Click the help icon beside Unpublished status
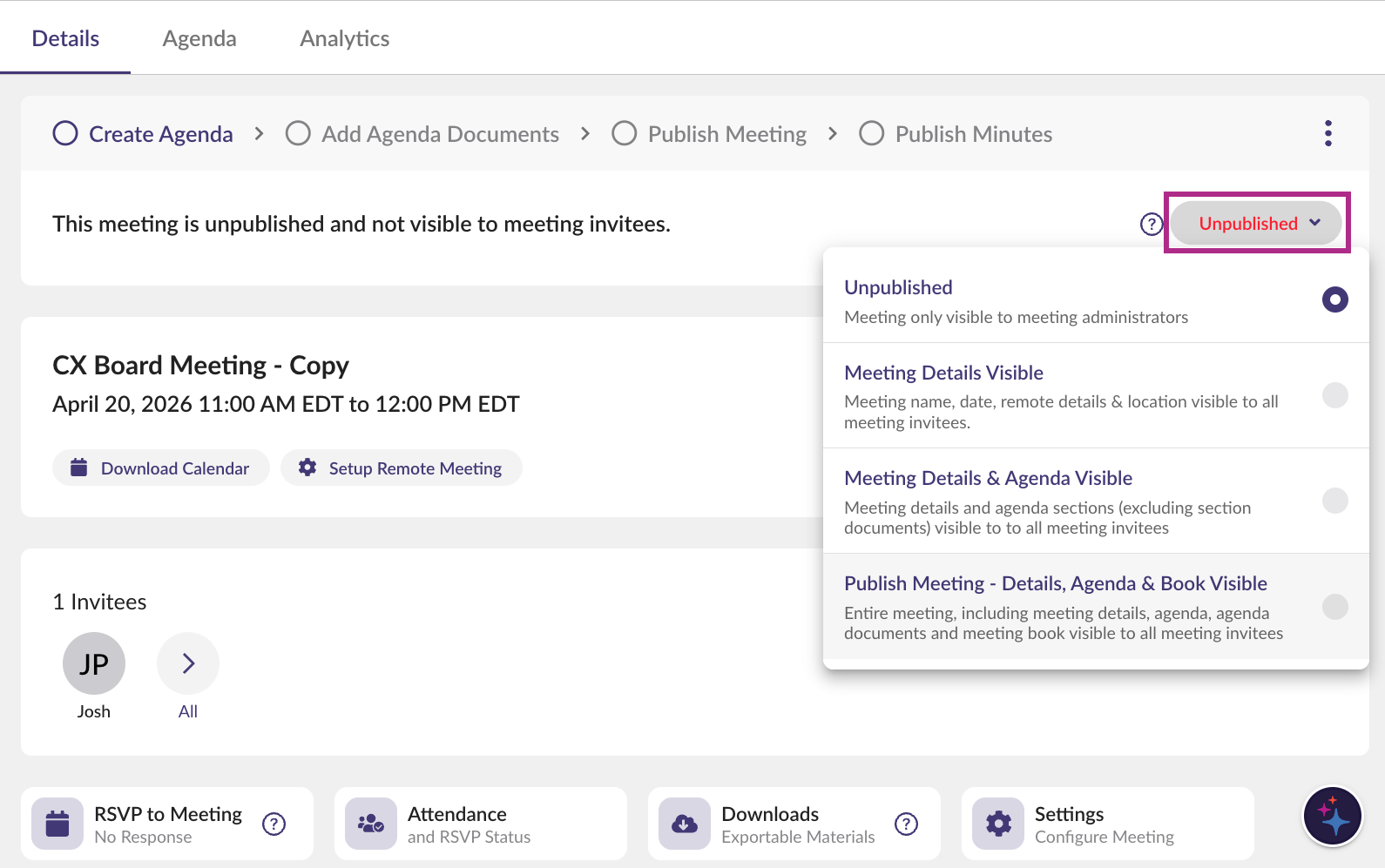This screenshot has width=1385, height=868. [1152, 224]
